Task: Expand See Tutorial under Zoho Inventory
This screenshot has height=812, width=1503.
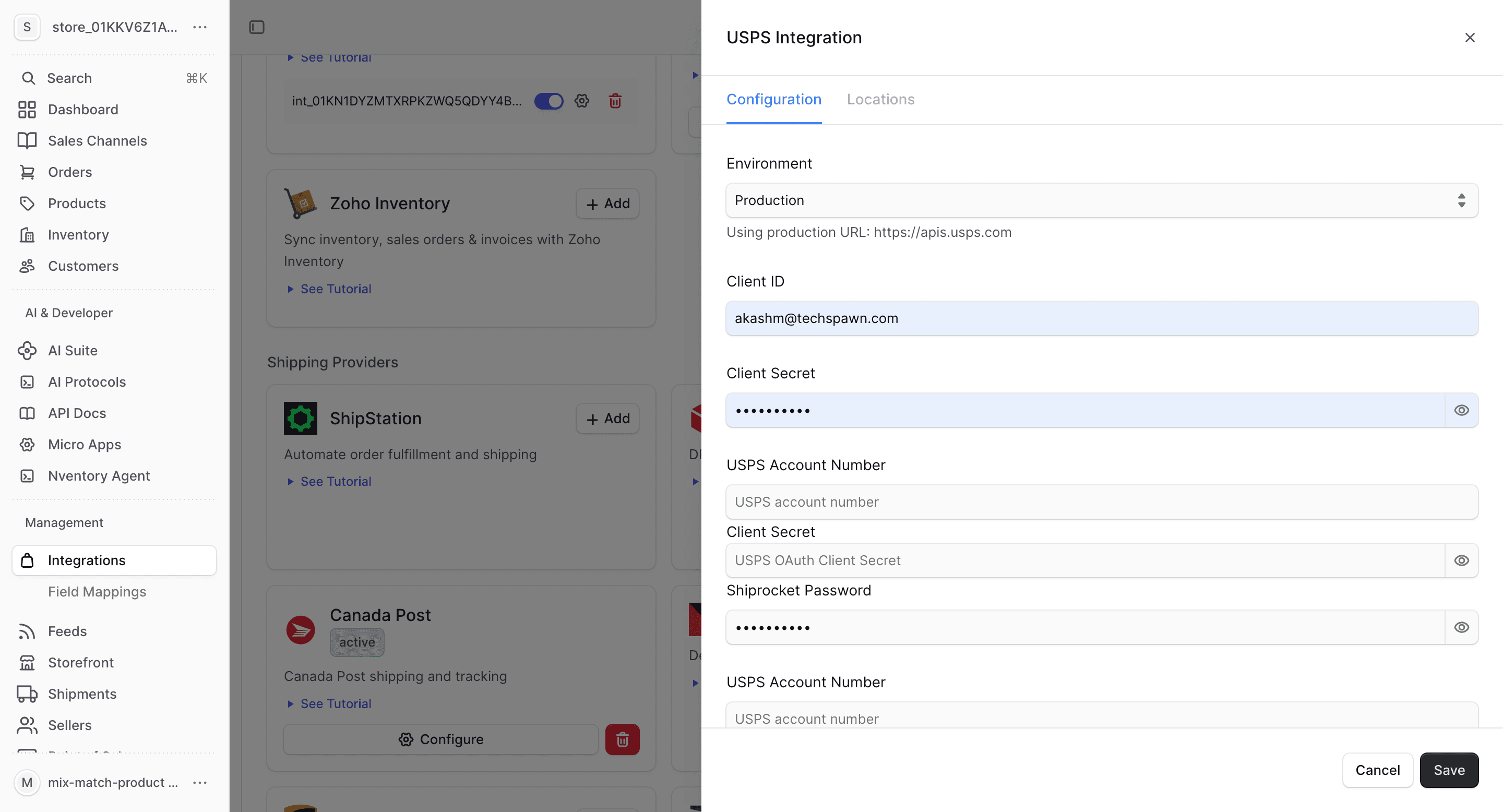Action: [x=330, y=289]
